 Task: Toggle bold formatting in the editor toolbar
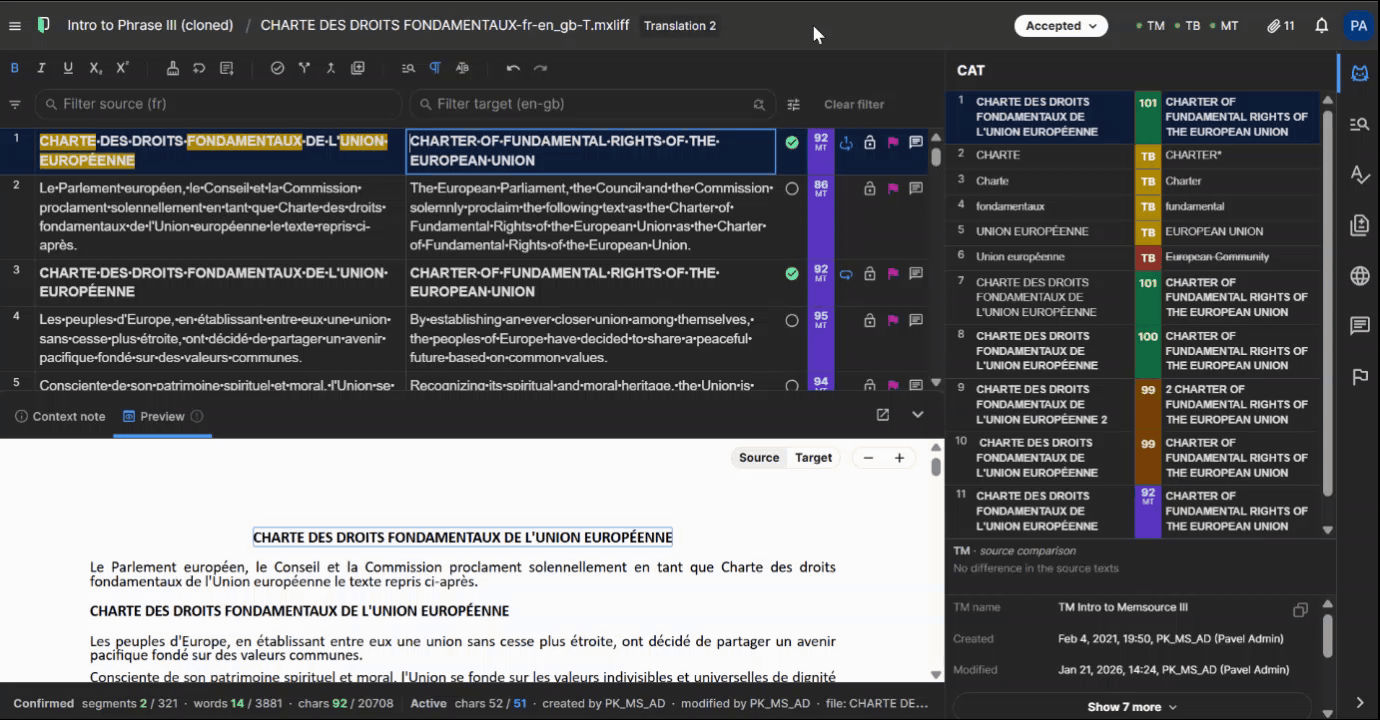pyautogui.click(x=14, y=68)
